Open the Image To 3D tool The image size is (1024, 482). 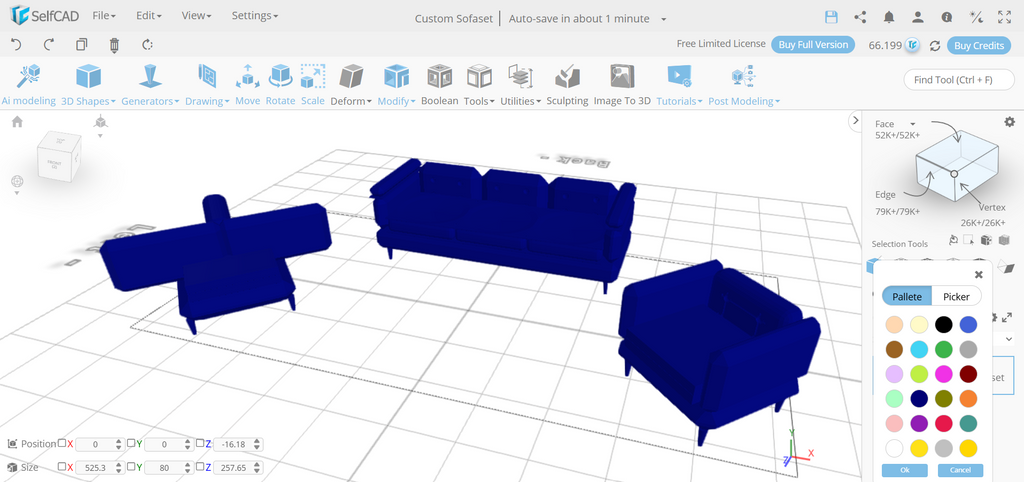pos(622,85)
